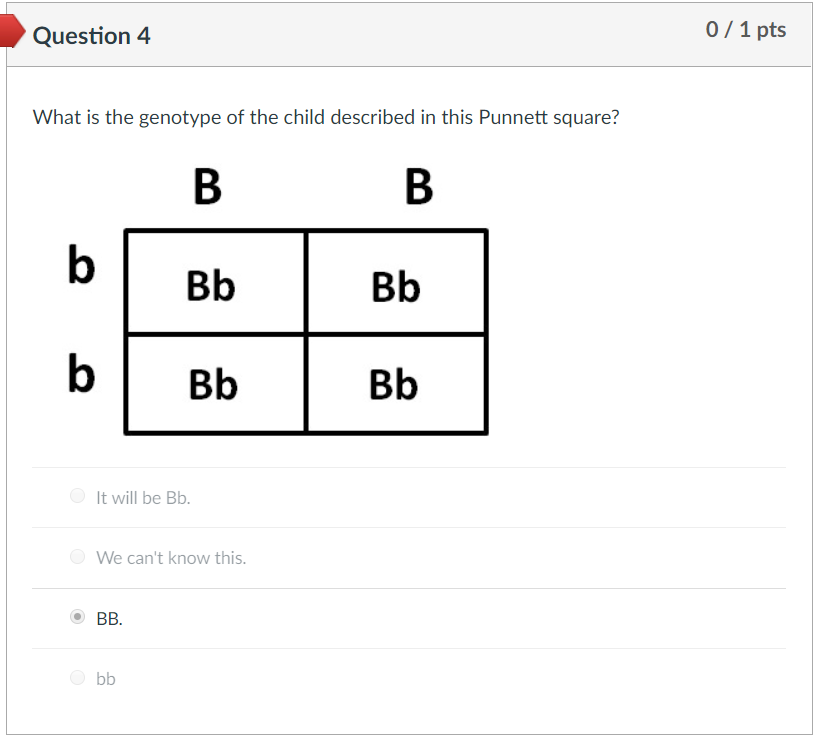Click the left 'B' column header

207,187
